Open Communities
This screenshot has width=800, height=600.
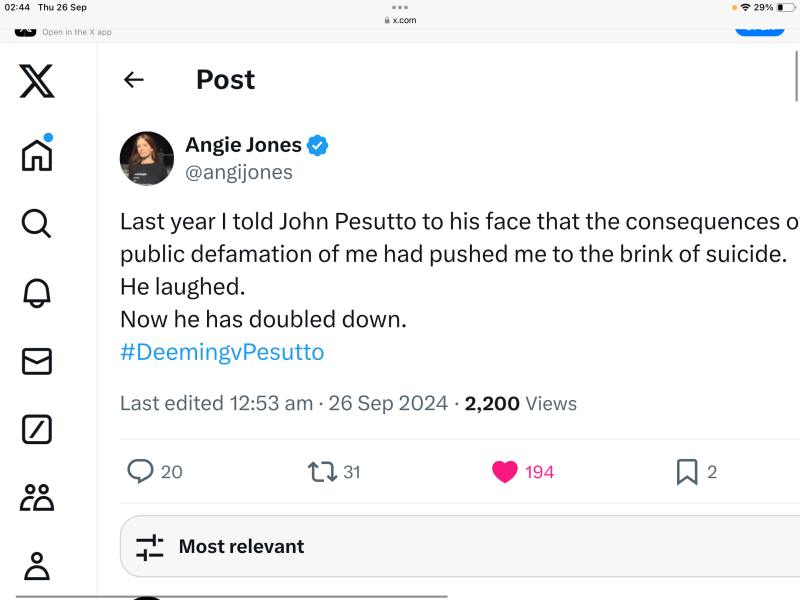point(36,497)
